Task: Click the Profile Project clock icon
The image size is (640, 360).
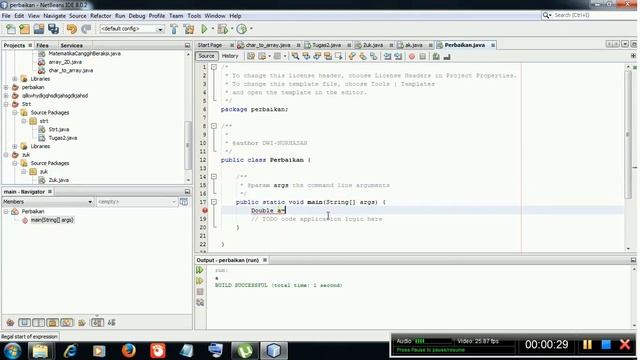Action: pos(242,29)
